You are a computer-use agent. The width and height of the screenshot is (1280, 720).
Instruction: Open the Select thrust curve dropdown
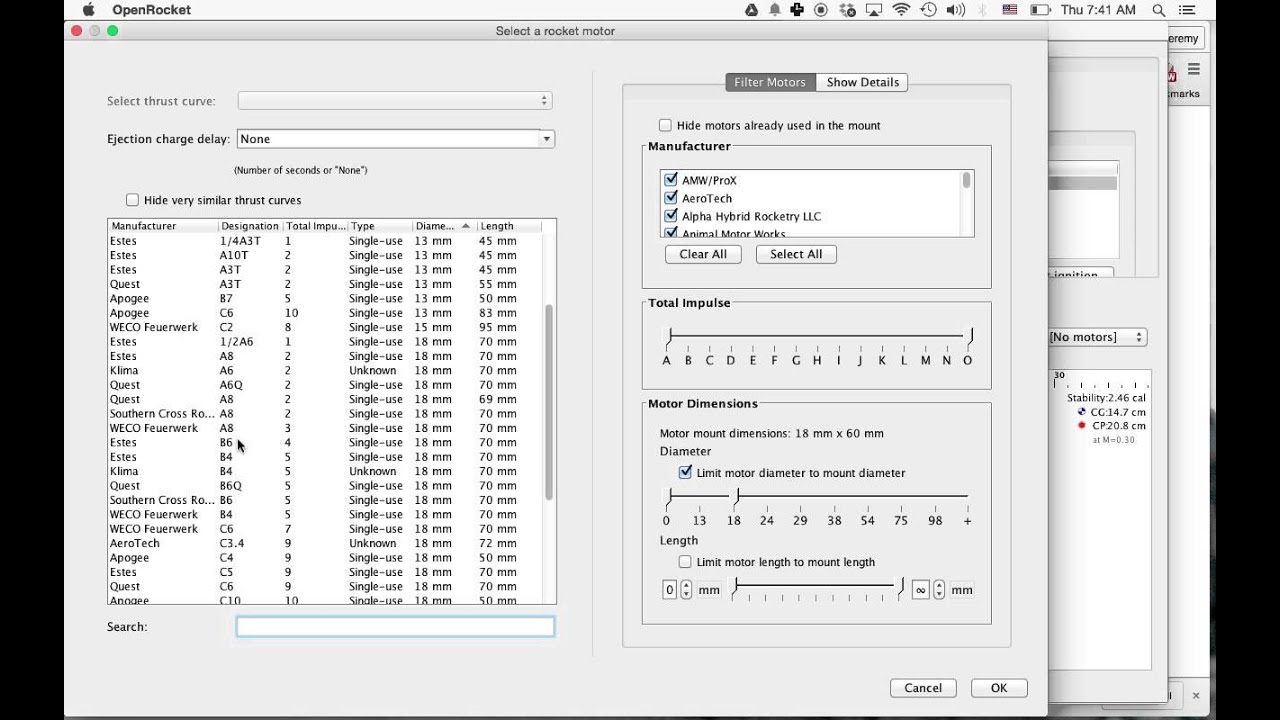pos(395,101)
